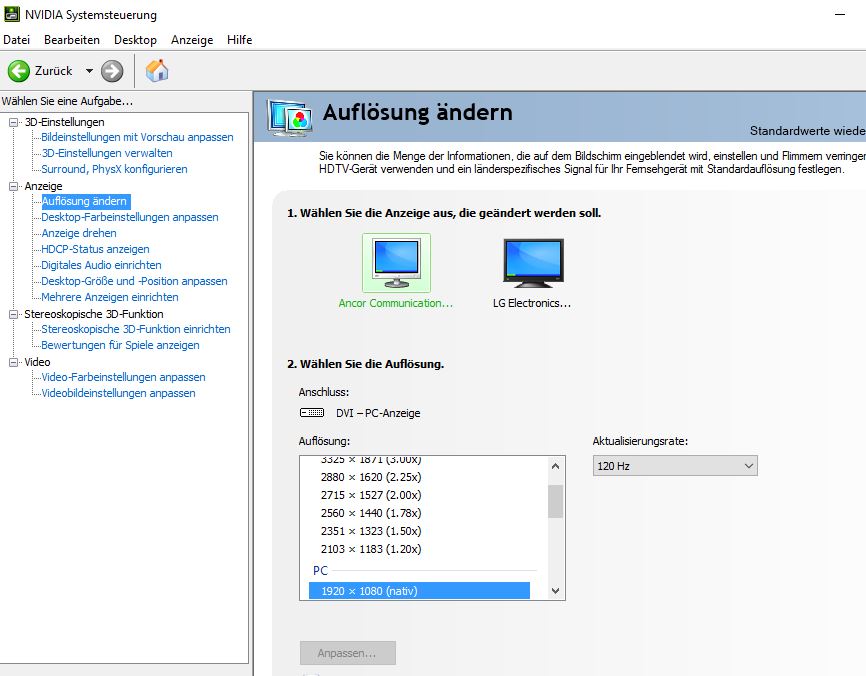Click the NVIDIA logo in the title bar

point(12,14)
